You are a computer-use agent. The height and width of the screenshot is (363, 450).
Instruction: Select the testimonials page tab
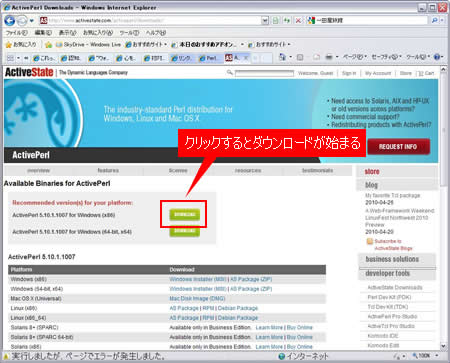click(317, 171)
